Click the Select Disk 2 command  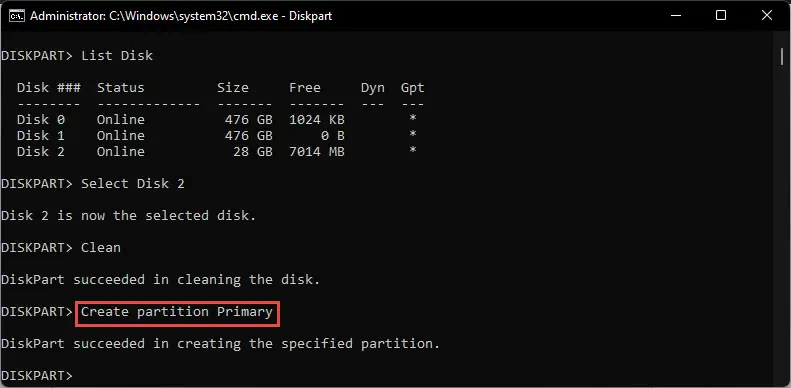pyautogui.click(x=133, y=184)
